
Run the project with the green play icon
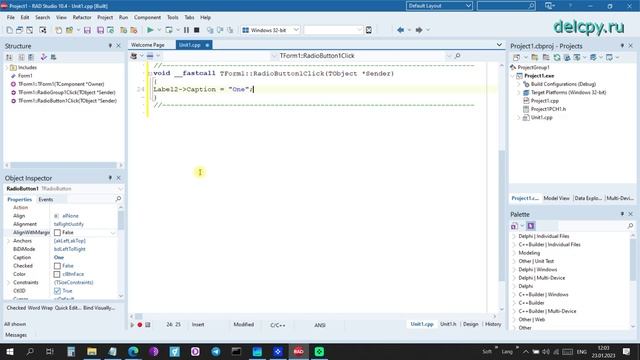(x=150, y=30)
